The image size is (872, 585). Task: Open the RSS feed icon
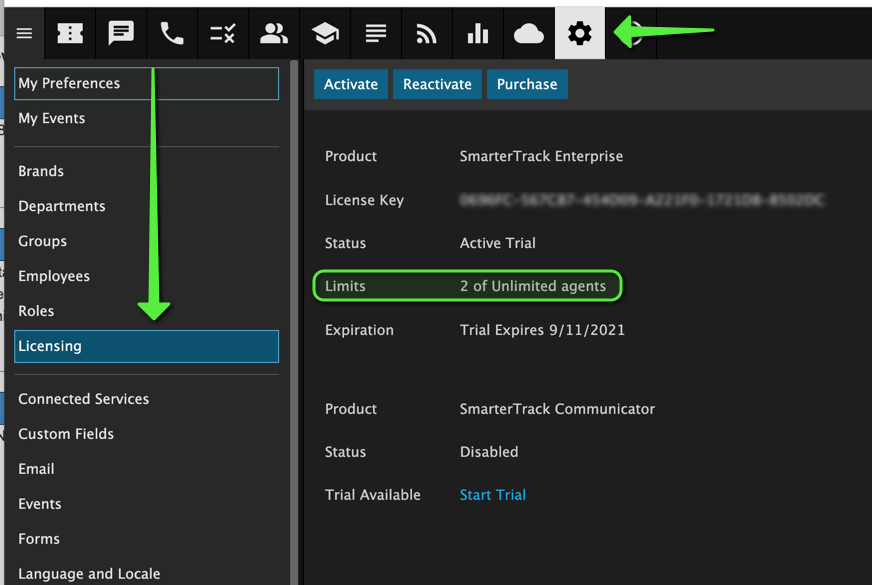pos(427,34)
